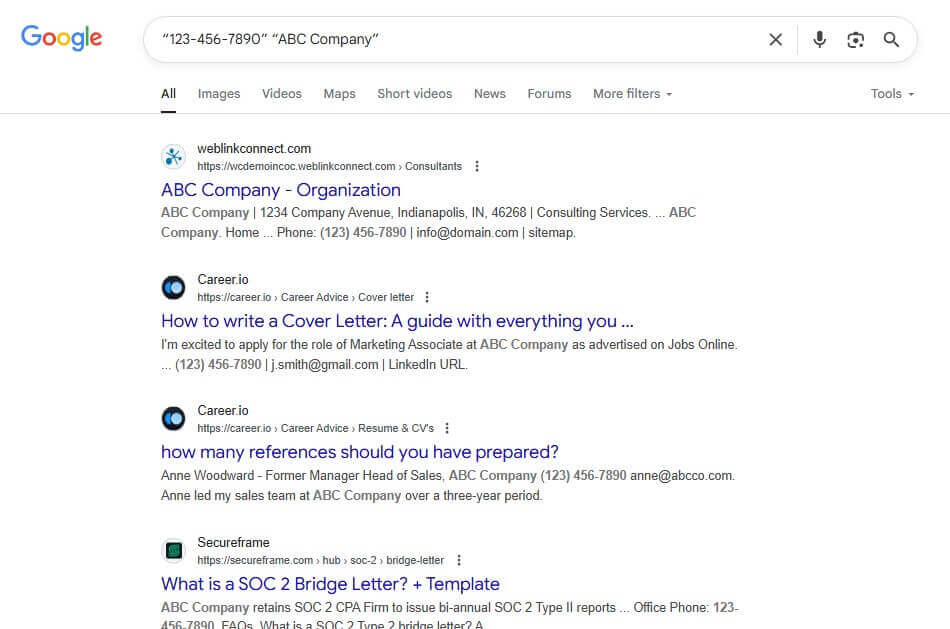Click the Google logo
This screenshot has width=950, height=629.
pos(61,38)
